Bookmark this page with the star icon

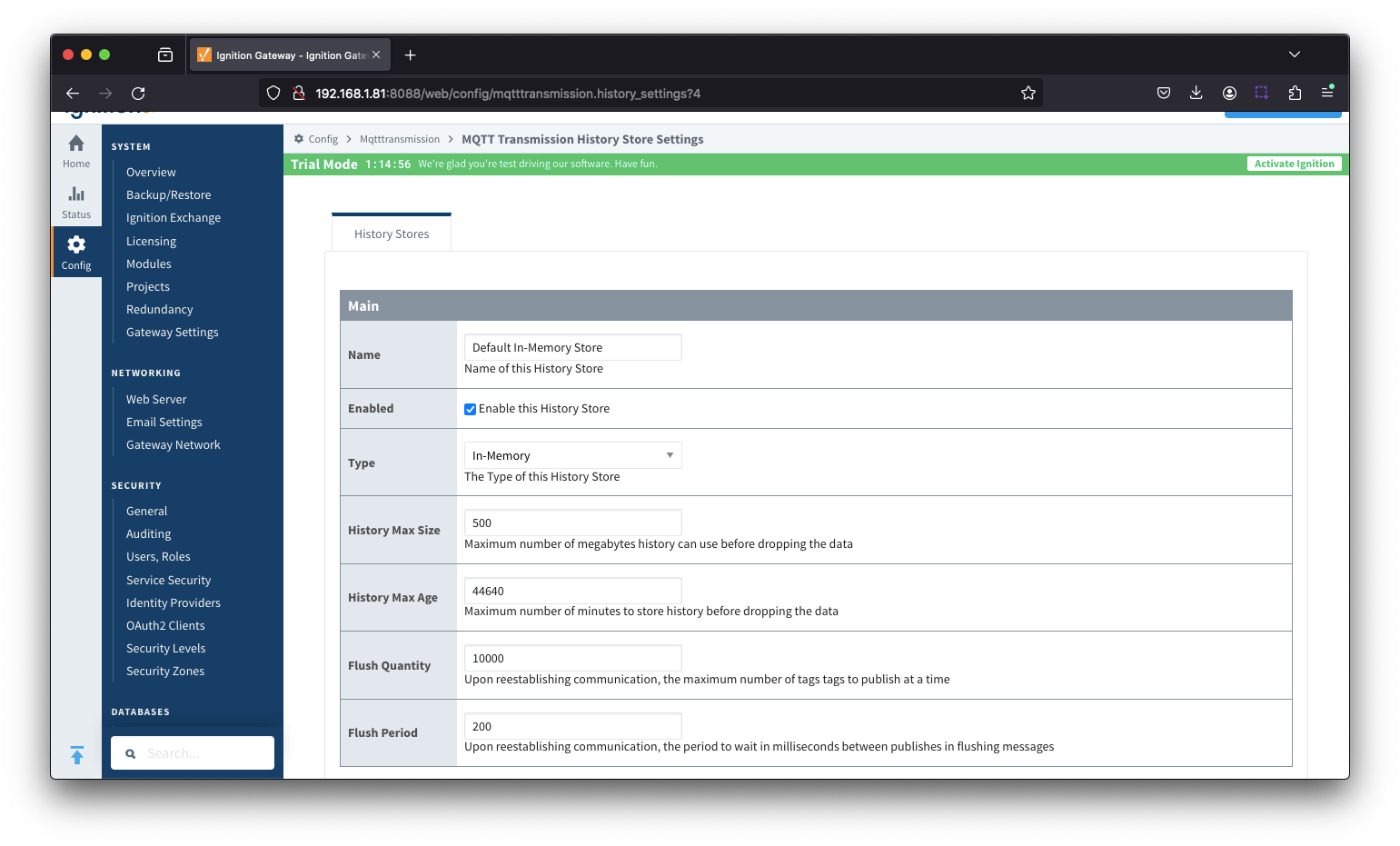click(1028, 93)
